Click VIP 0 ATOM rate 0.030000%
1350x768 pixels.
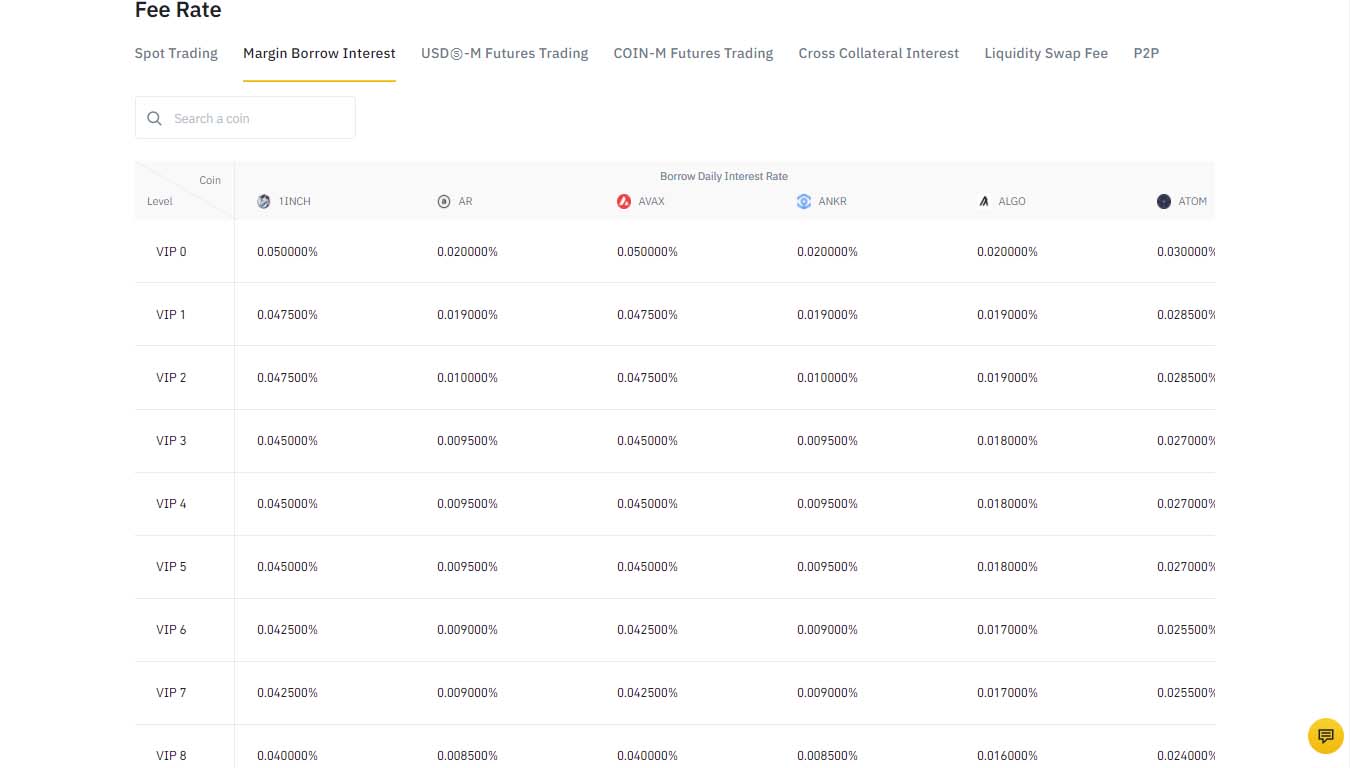(x=1186, y=252)
